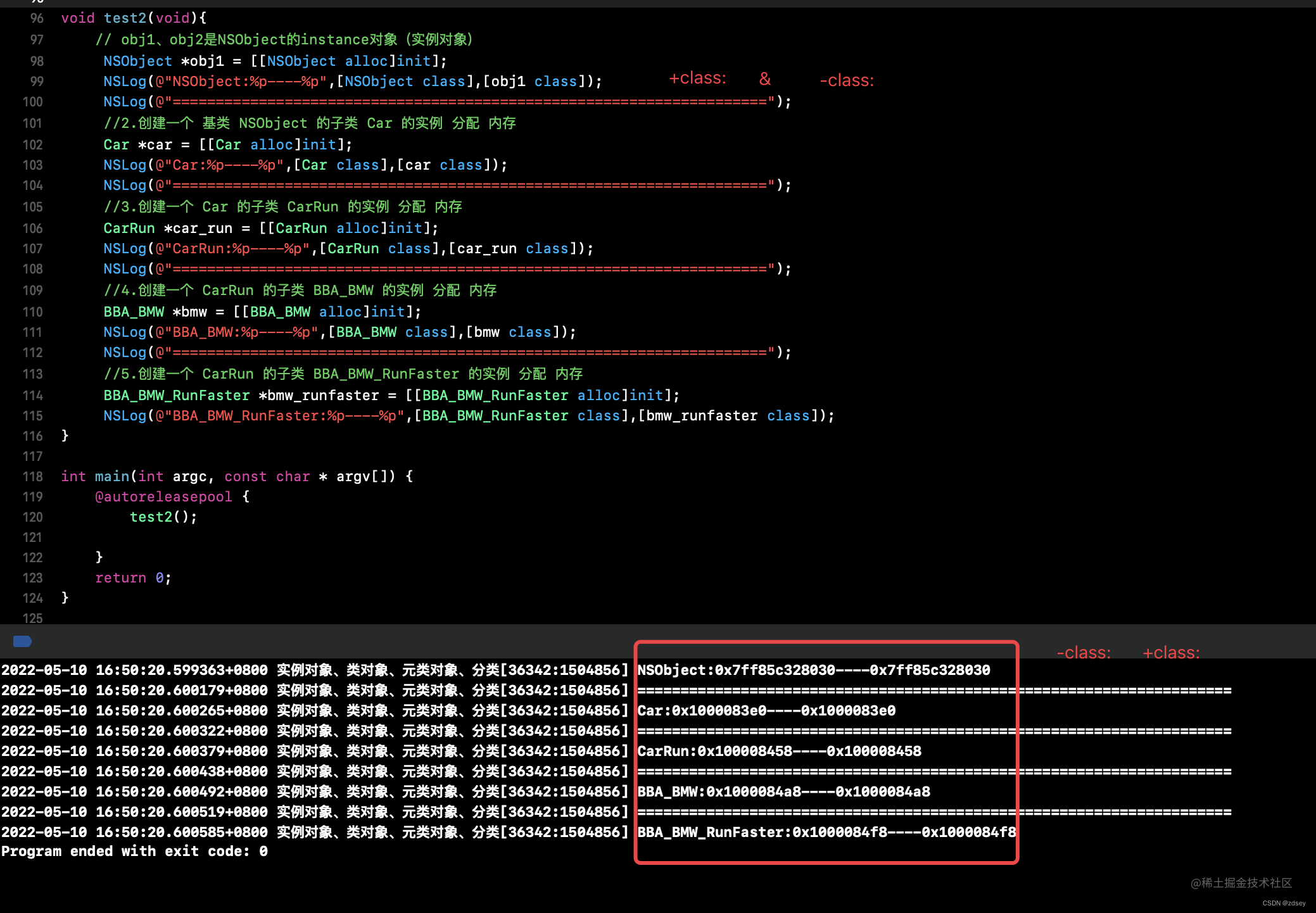Click line number 98 in gutter
Image resolution: width=1316 pixels, height=913 pixels.
37,61
